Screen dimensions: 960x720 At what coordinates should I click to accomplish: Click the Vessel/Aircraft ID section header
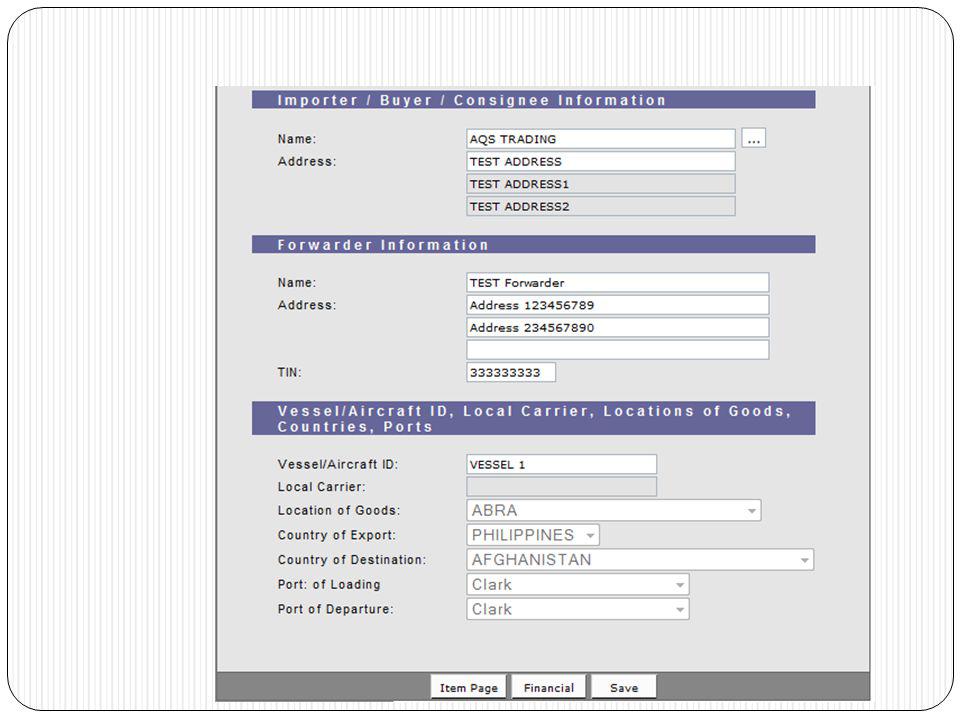(x=533, y=419)
